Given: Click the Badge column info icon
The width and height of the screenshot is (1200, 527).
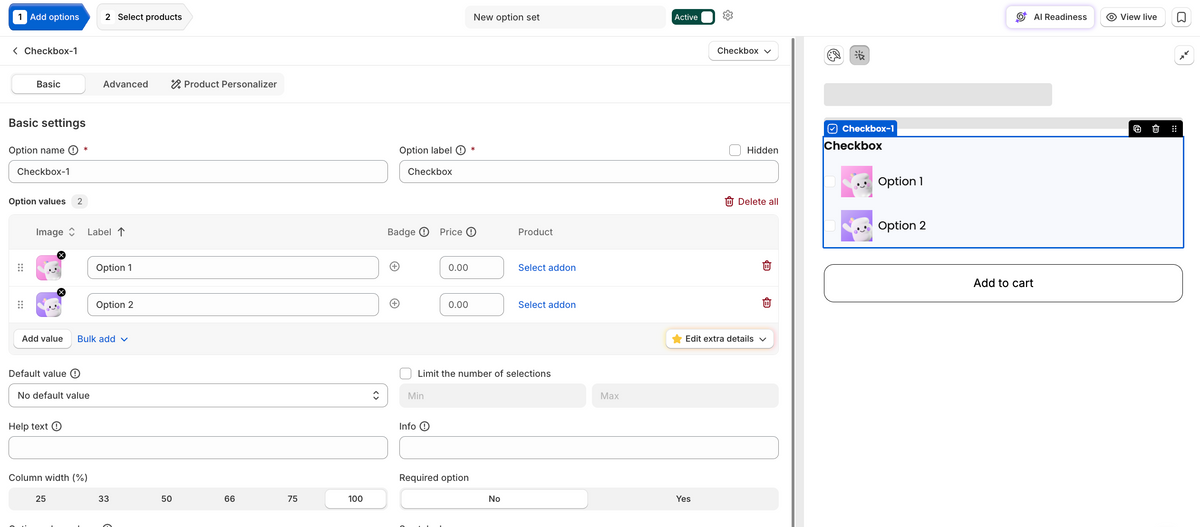Looking at the screenshot, I should tap(424, 232).
